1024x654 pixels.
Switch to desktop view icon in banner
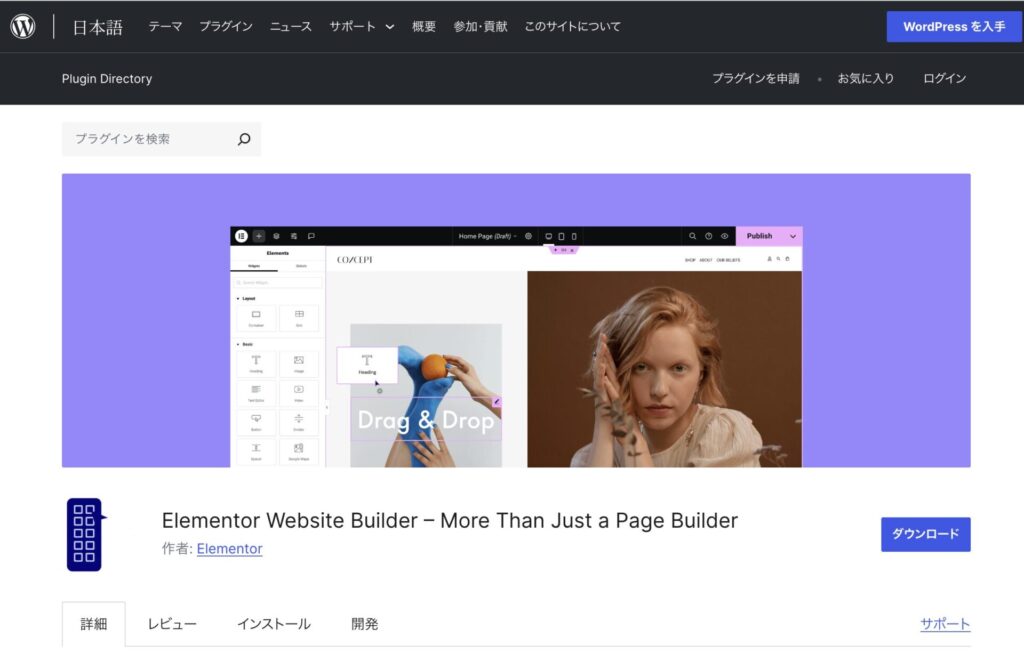(548, 236)
